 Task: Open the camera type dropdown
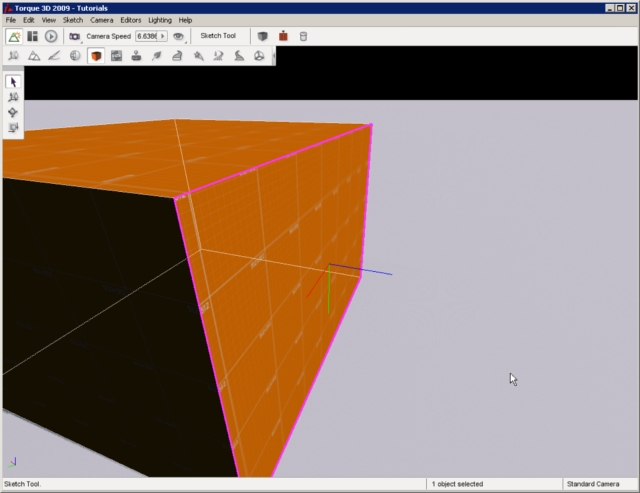point(75,36)
